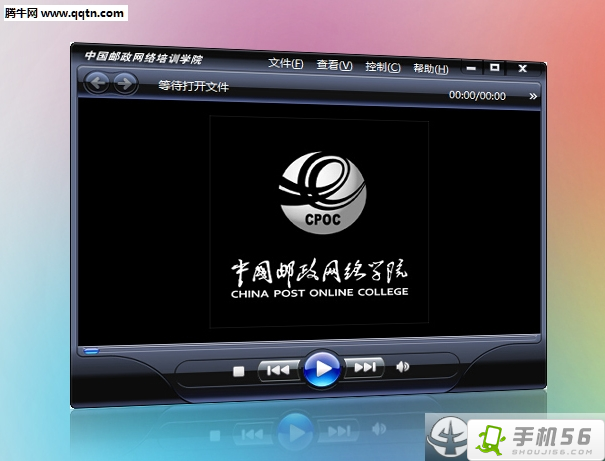Stop playback with the square stop button
The width and height of the screenshot is (605, 461).
tap(239, 371)
